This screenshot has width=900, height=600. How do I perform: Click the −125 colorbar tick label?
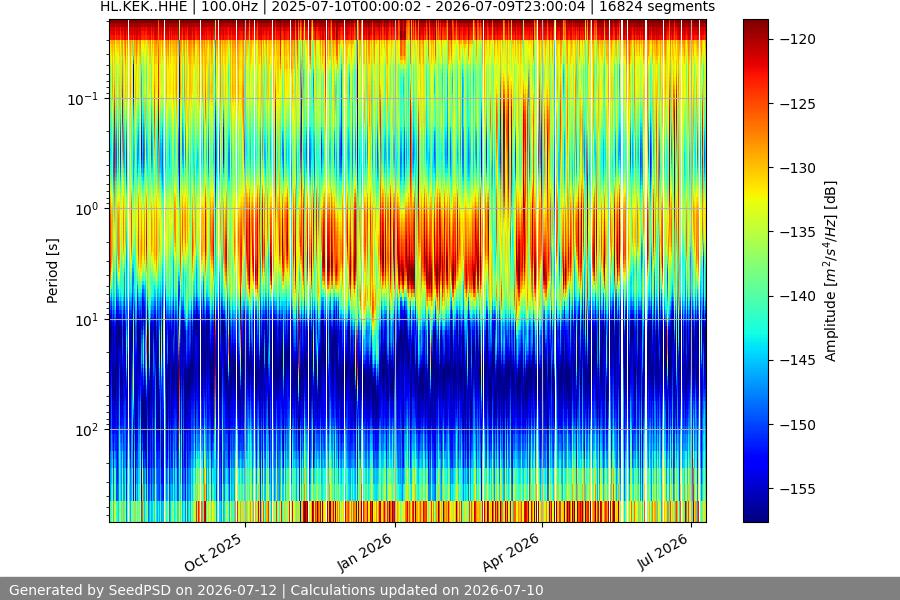point(798,104)
